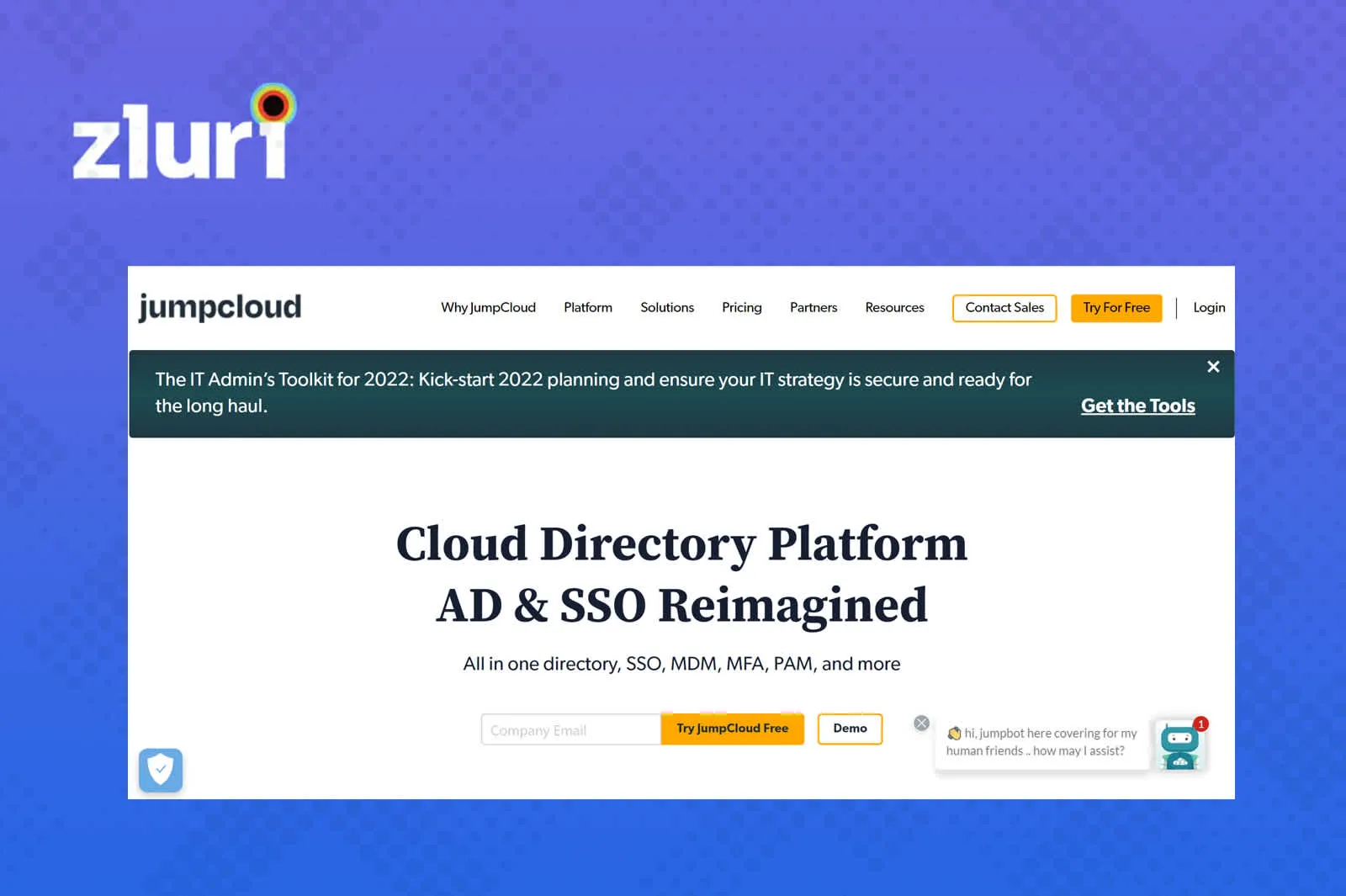The height and width of the screenshot is (896, 1346).
Task: Open the Login link
Action: (x=1209, y=307)
